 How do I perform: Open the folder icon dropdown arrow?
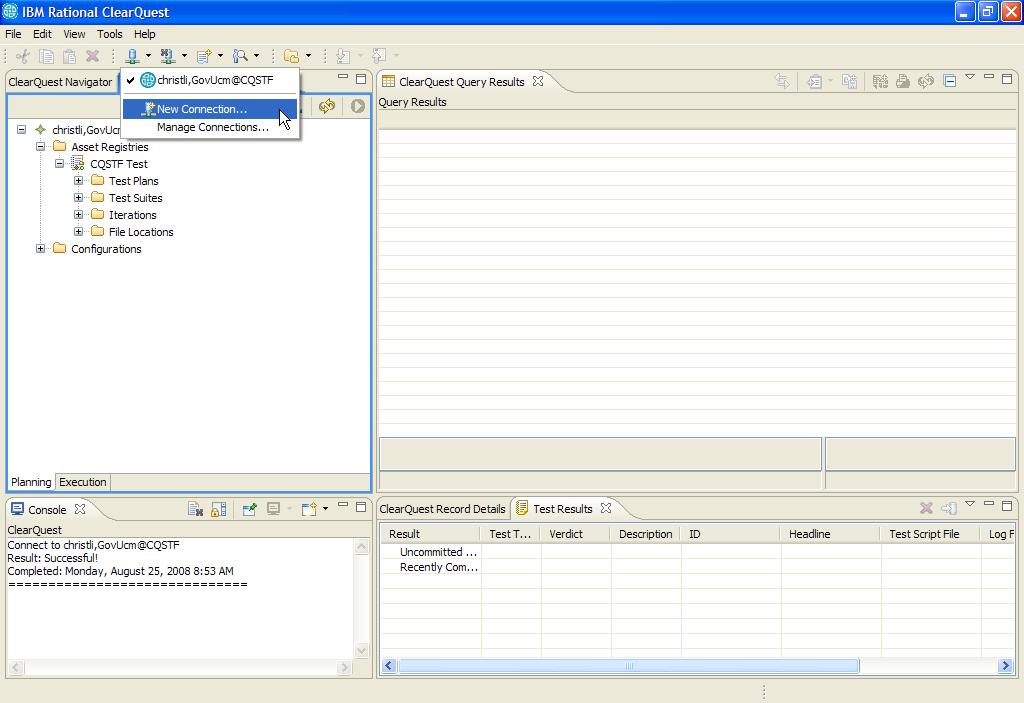[x=308, y=56]
